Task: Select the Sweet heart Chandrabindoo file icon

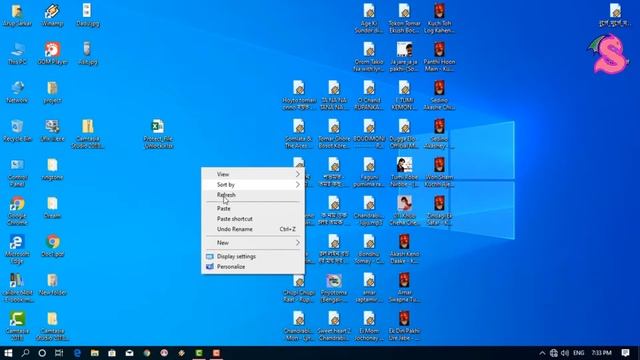Action: click(x=334, y=326)
